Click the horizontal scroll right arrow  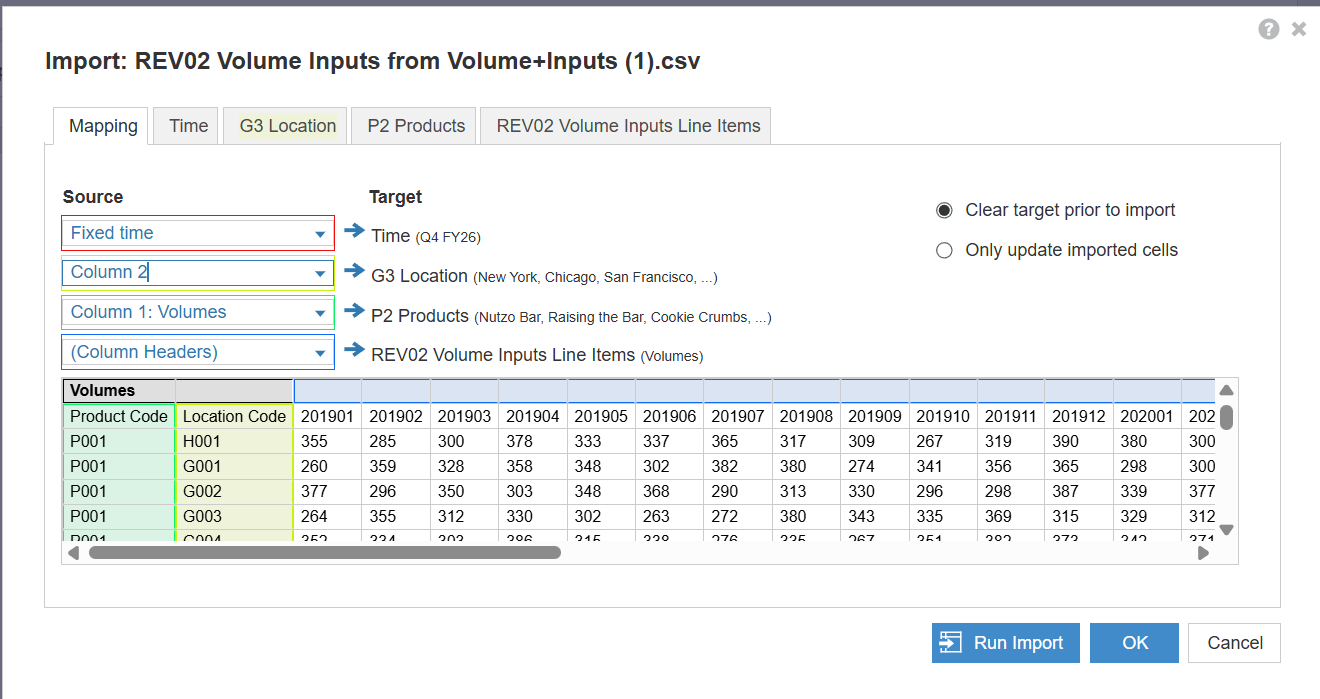(x=1203, y=552)
